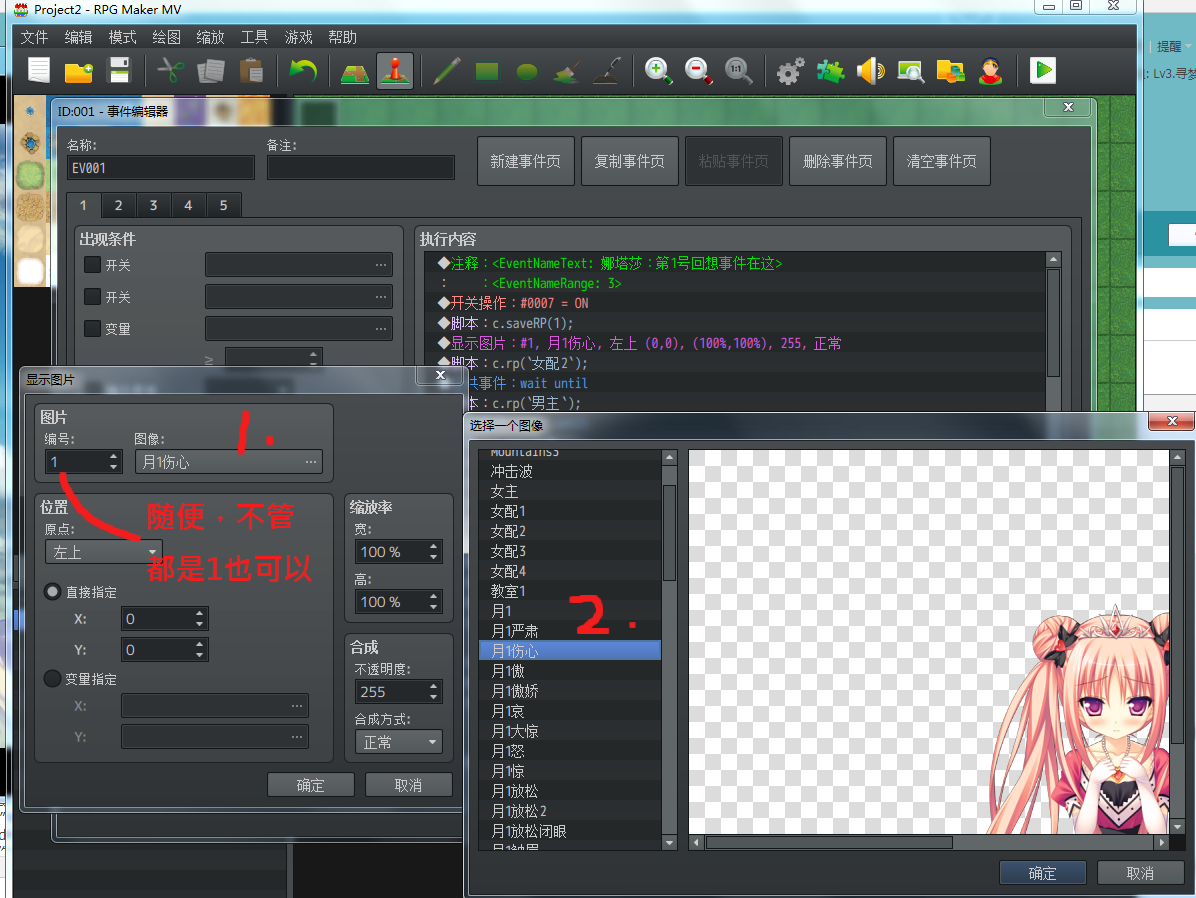Increase the 宽 scale percentage stepper
Image resolution: width=1196 pixels, height=898 pixels.
tap(433, 546)
